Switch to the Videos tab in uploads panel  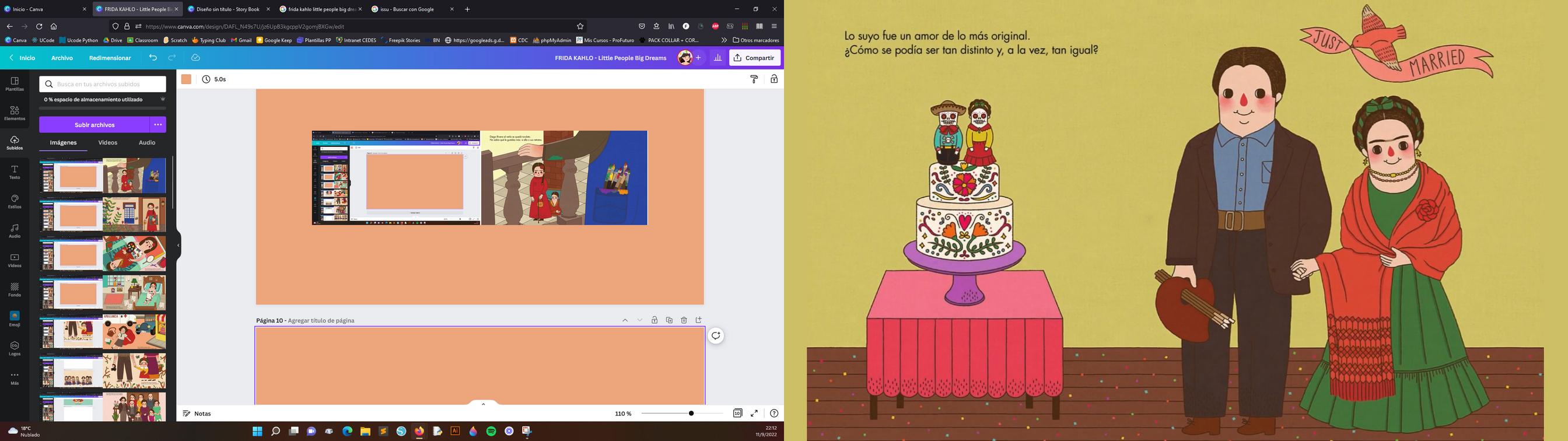click(108, 142)
